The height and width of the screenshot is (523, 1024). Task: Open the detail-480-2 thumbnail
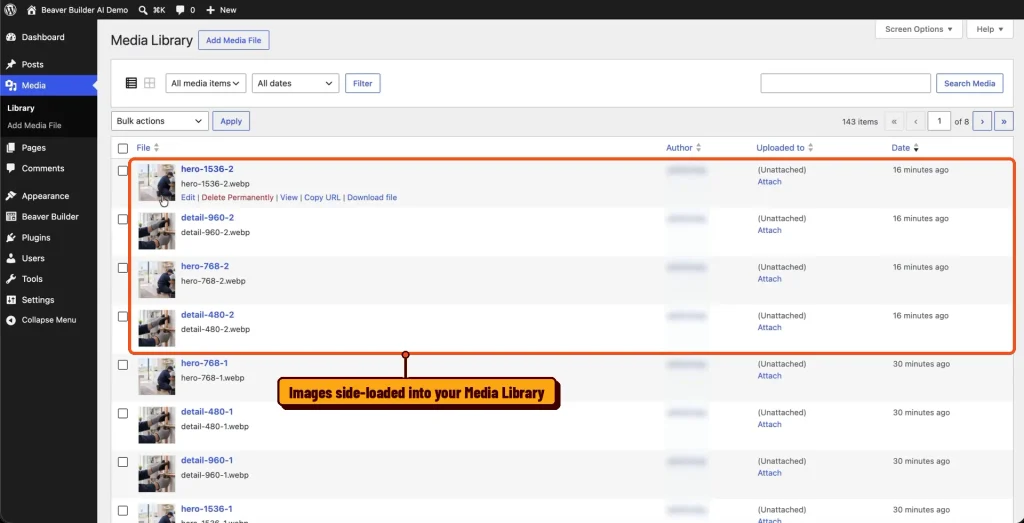pos(157,328)
